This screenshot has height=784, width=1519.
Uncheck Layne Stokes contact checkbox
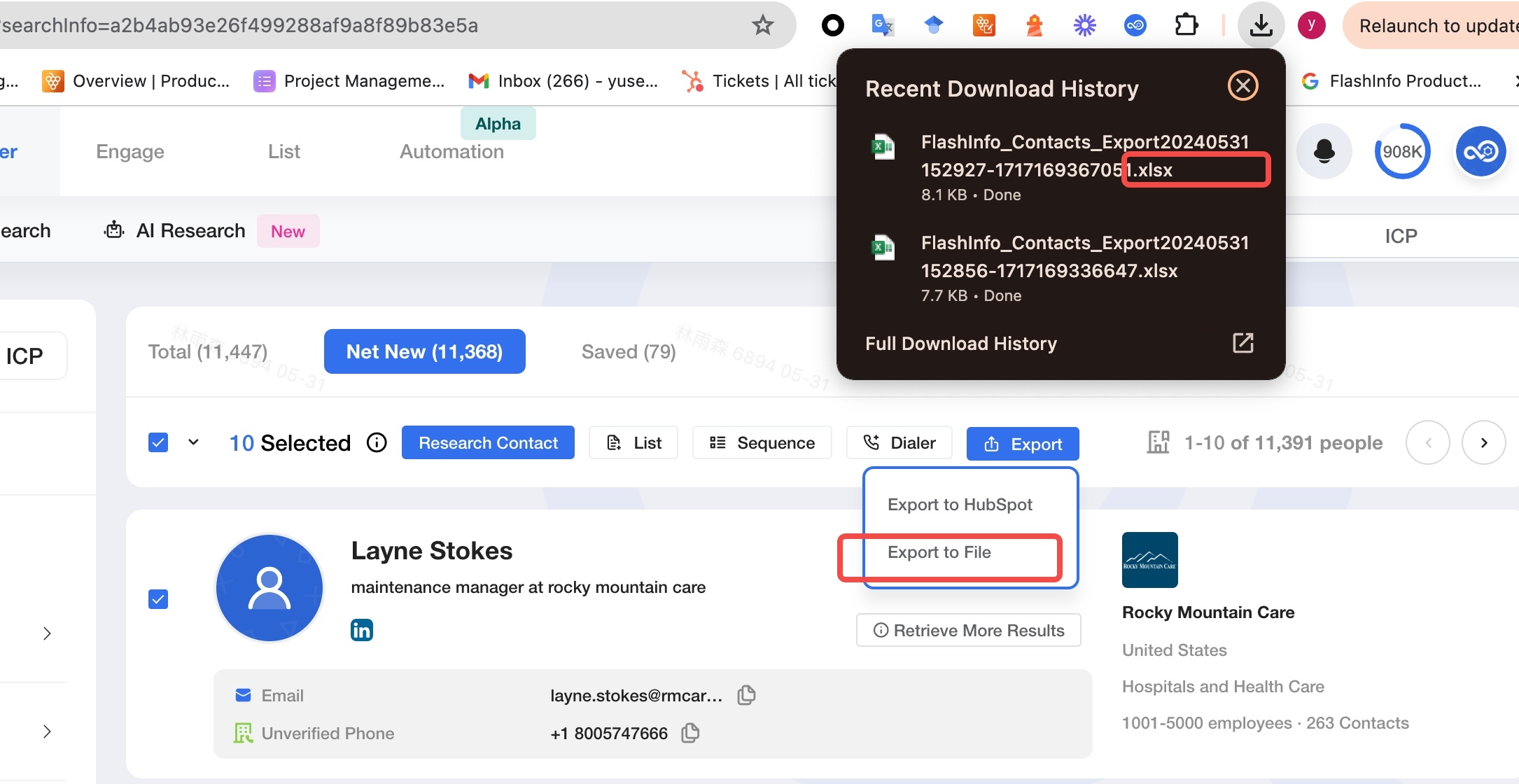pyautogui.click(x=158, y=599)
